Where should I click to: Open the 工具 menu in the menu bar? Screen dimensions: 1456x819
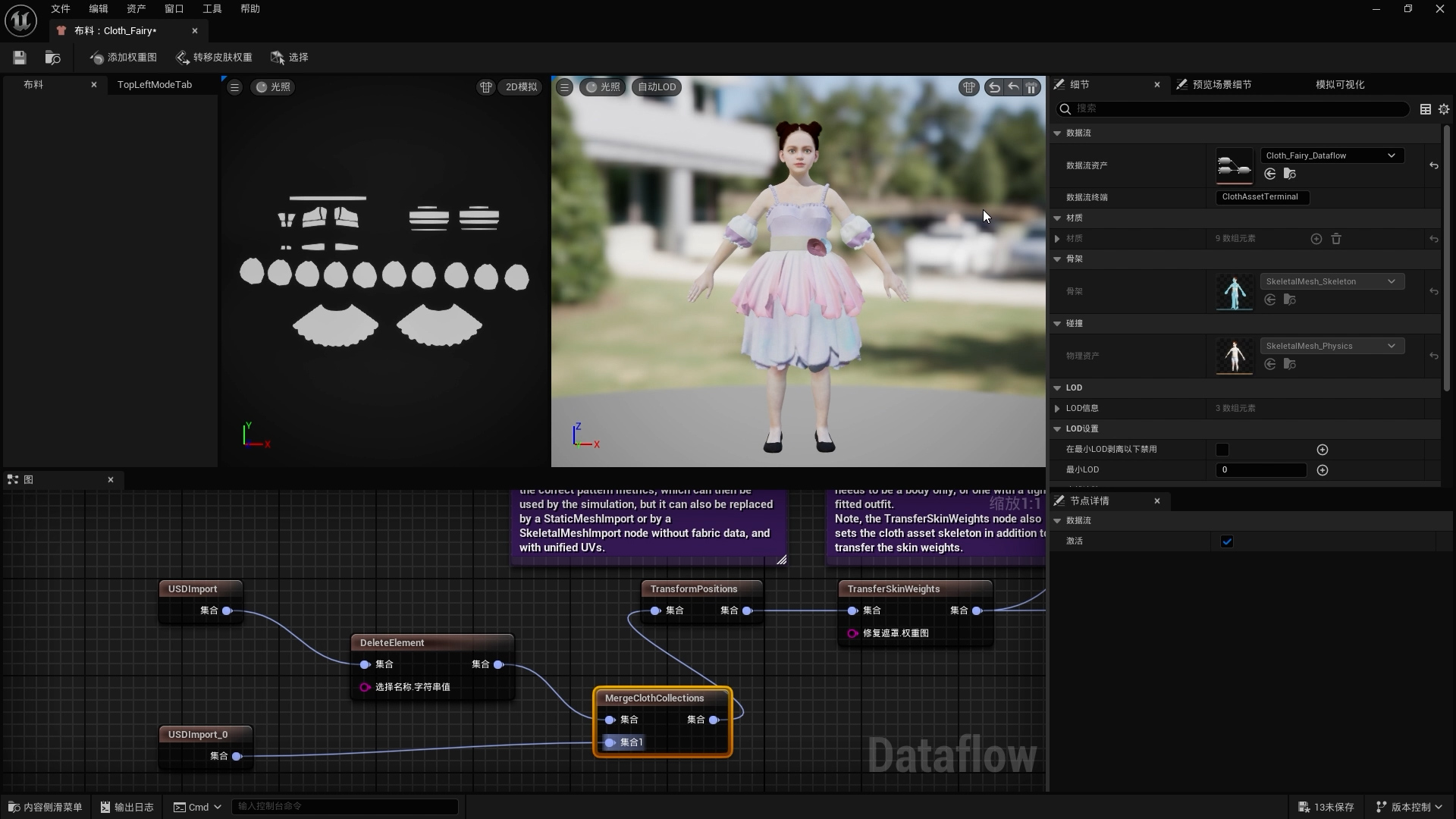(x=211, y=8)
